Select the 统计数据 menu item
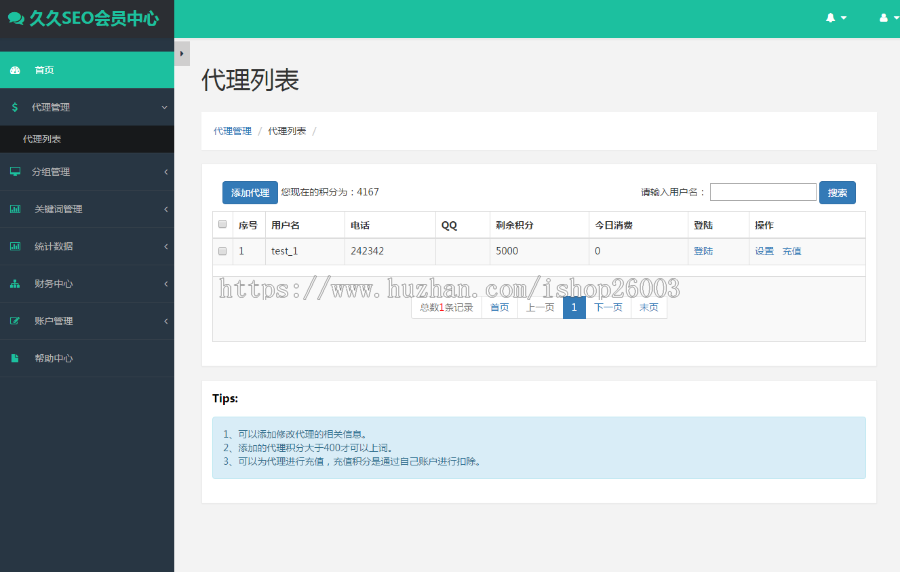This screenshot has height=572, width=900. (87, 246)
